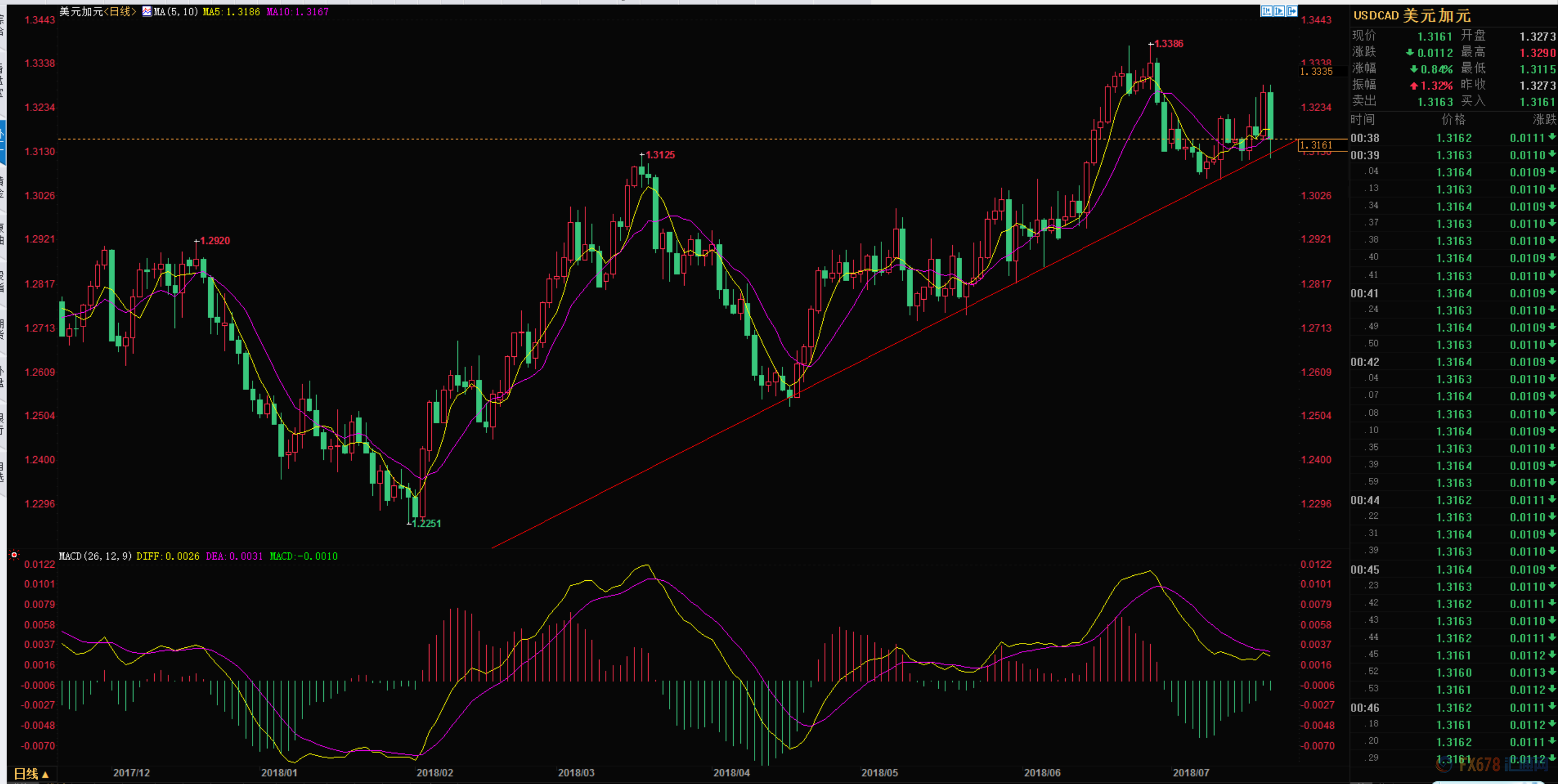The height and width of the screenshot is (784, 1558).
Task: Open the 日线 period selector at bottom left
Action: click(x=31, y=774)
